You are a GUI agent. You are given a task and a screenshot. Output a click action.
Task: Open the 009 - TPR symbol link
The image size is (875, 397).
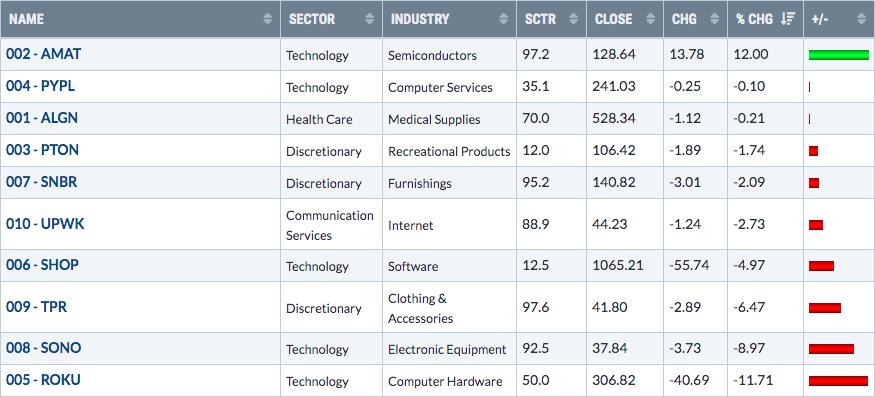pyautogui.click(x=37, y=307)
